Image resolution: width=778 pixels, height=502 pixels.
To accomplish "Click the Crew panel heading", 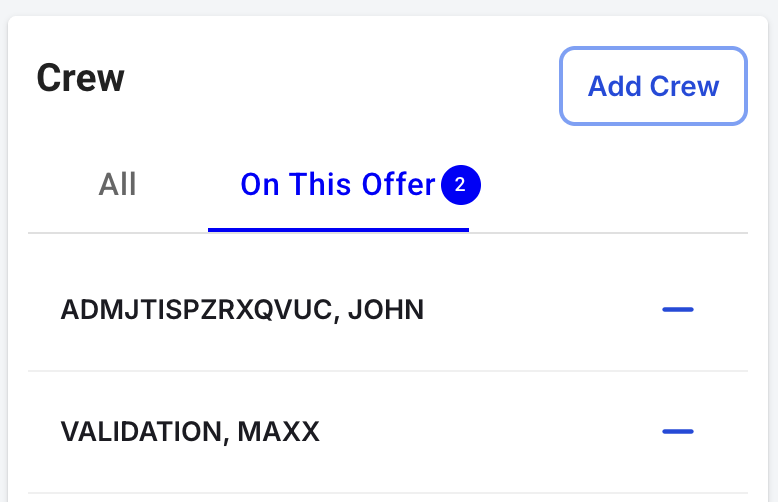I will tap(80, 78).
